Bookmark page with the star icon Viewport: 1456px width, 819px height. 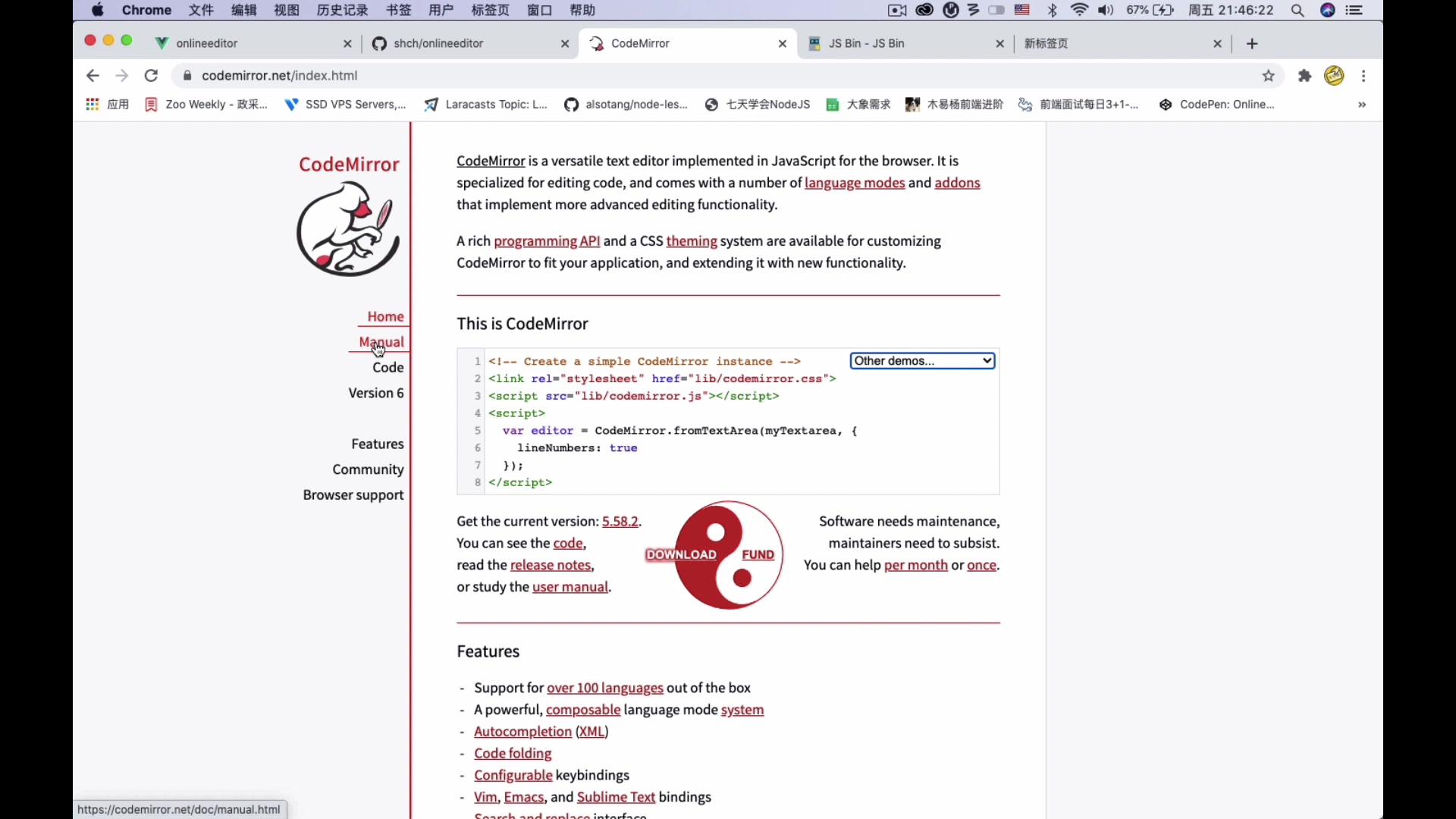click(1269, 76)
